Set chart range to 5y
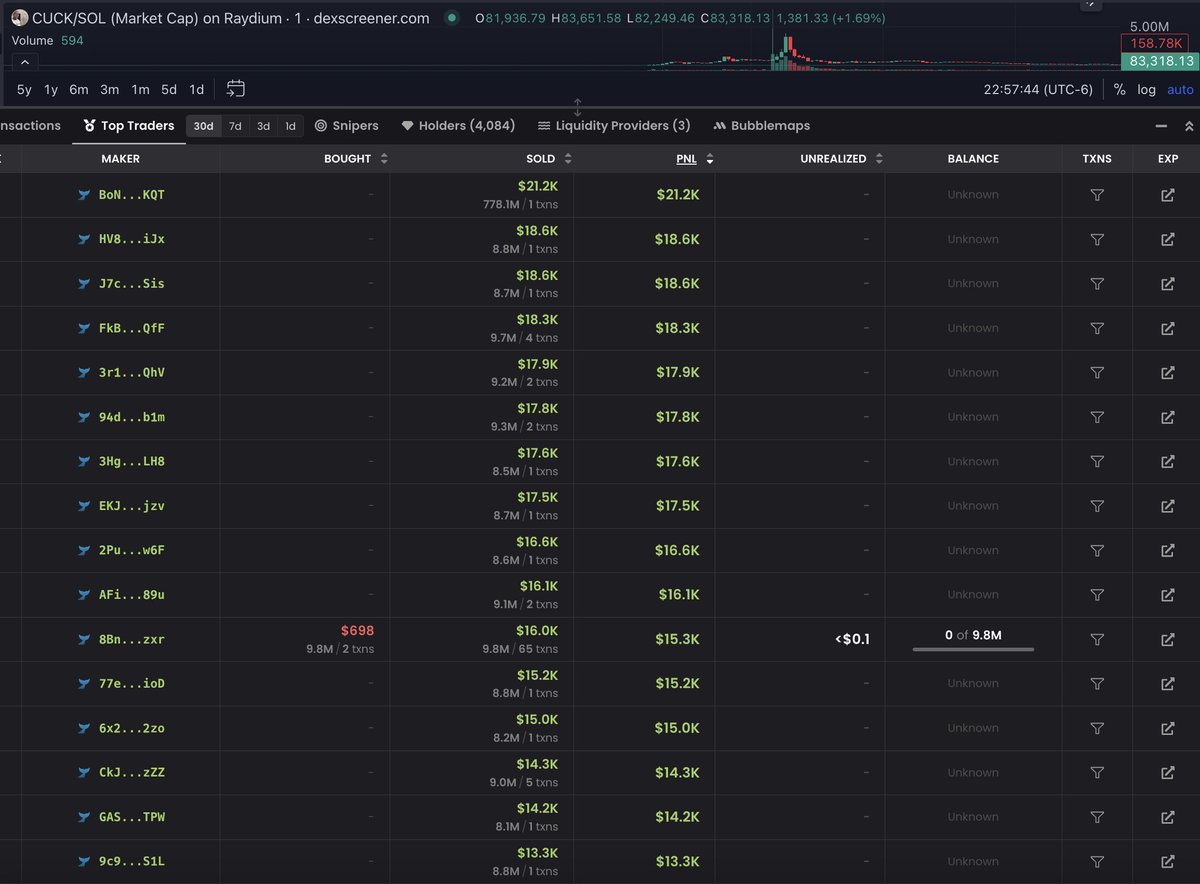The image size is (1200, 884). (x=24, y=89)
